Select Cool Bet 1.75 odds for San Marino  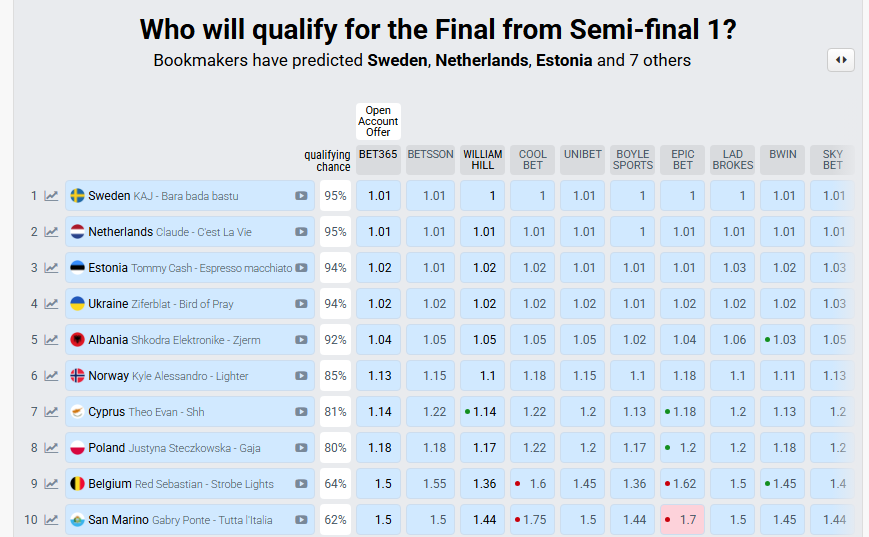point(533,520)
